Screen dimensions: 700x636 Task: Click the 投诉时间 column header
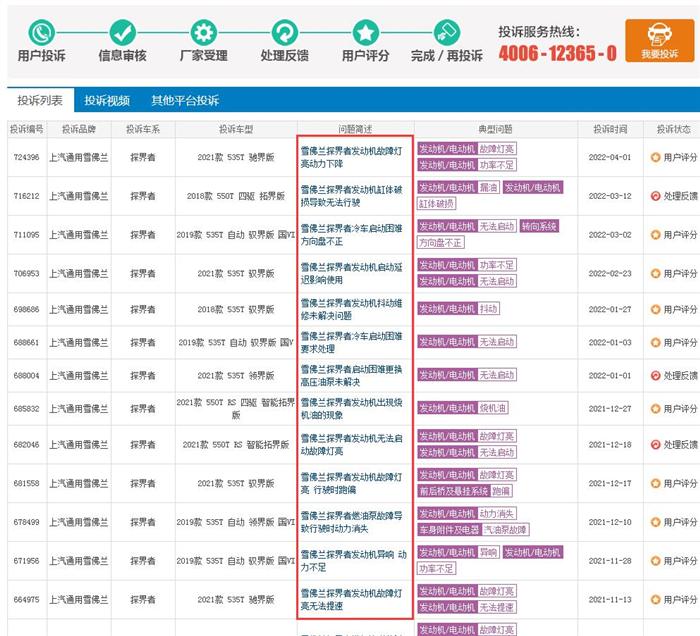point(610,129)
